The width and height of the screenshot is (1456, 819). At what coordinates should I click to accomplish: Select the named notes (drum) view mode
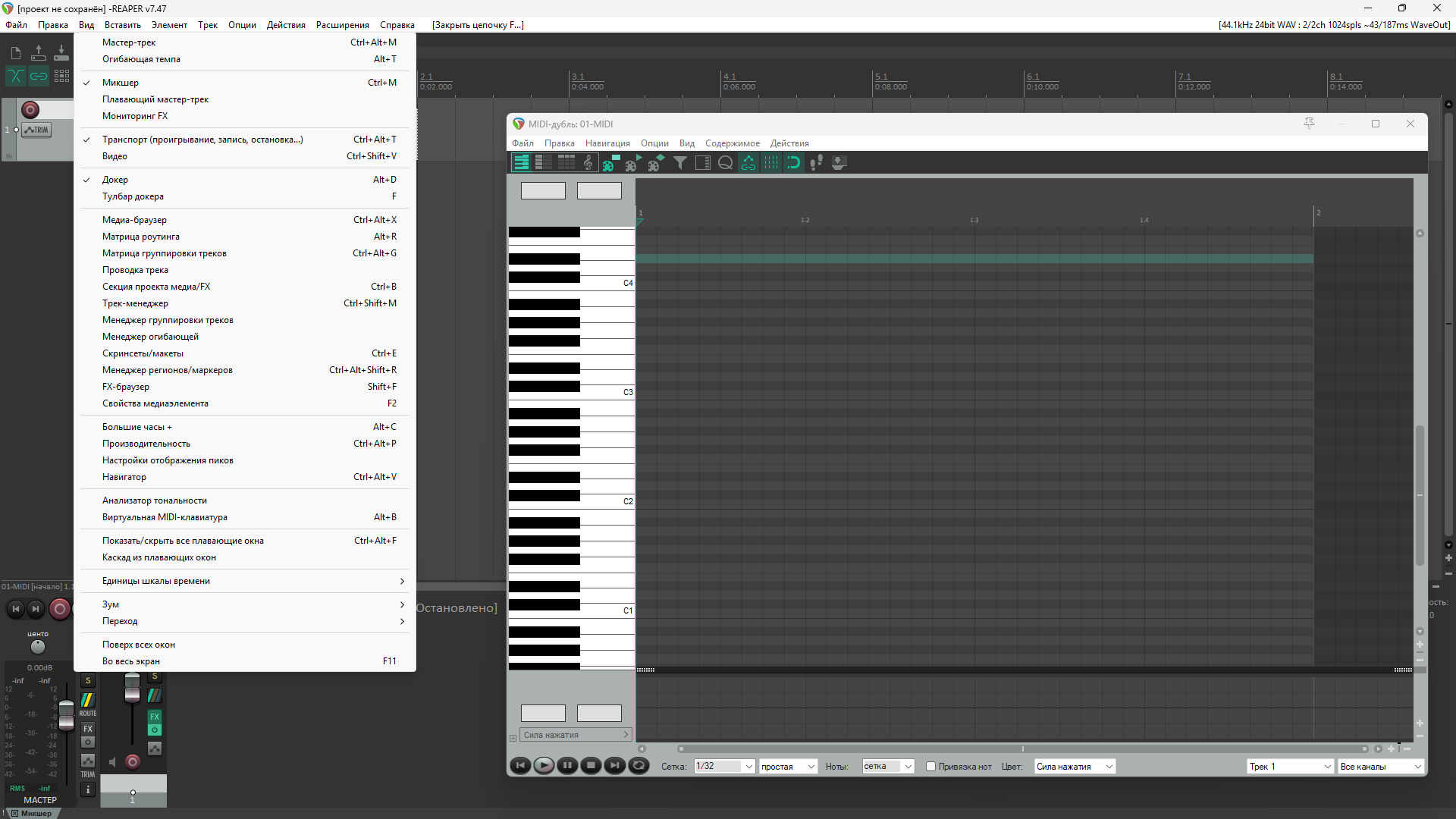544,162
